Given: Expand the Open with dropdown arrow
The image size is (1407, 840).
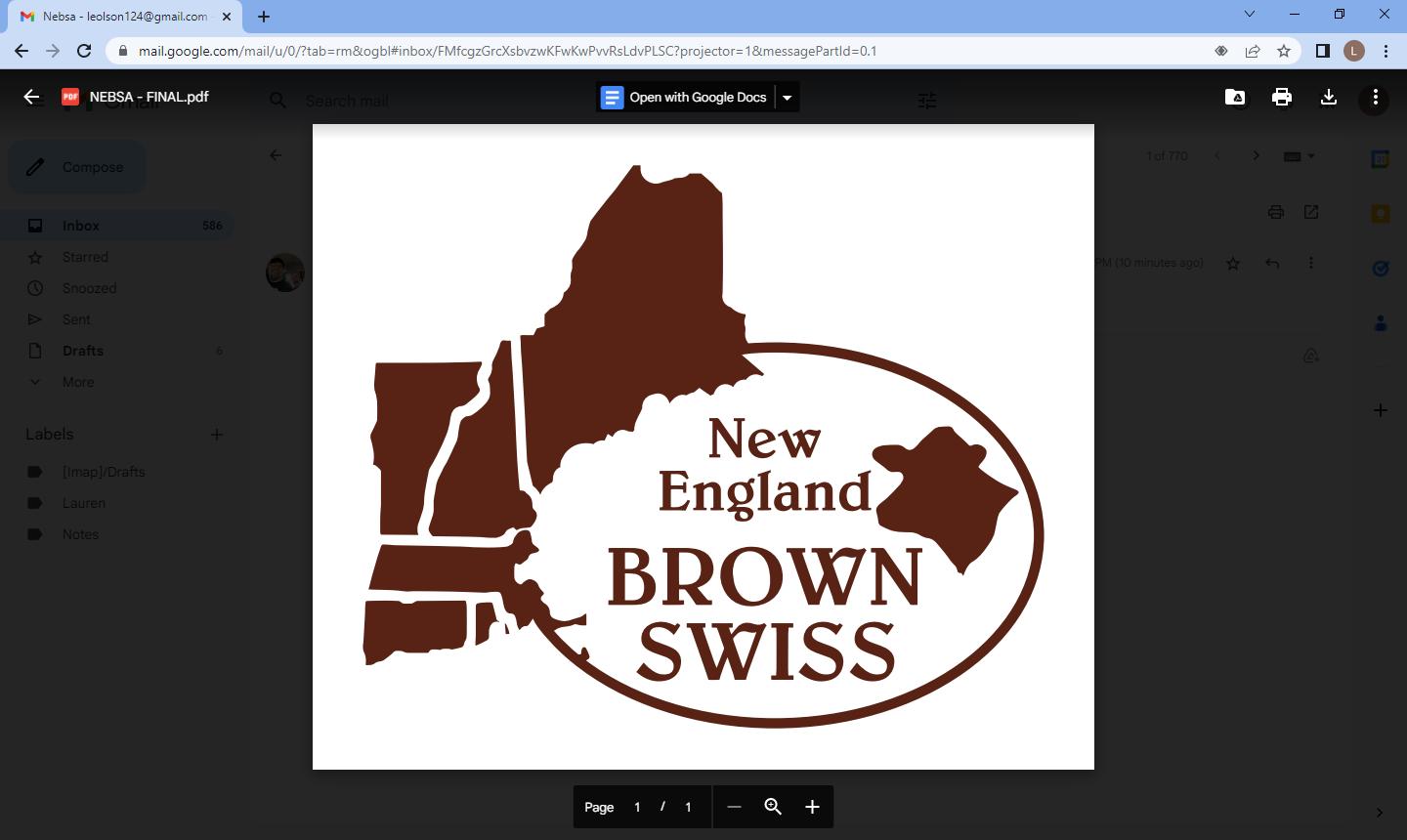Looking at the screenshot, I should point(787,97).
